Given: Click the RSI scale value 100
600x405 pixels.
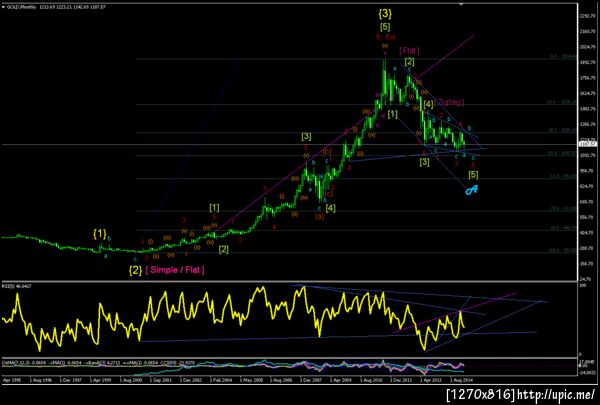Looking at the screenshot, I should [x=583, y=286].
